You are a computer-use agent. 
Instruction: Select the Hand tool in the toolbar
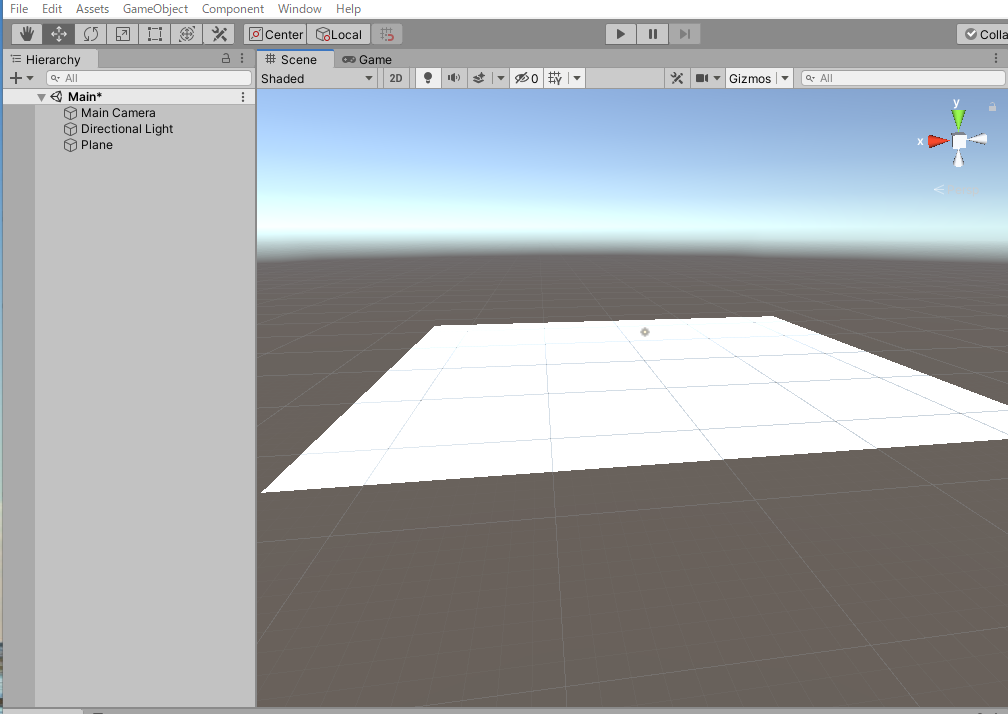coord(26,33)
